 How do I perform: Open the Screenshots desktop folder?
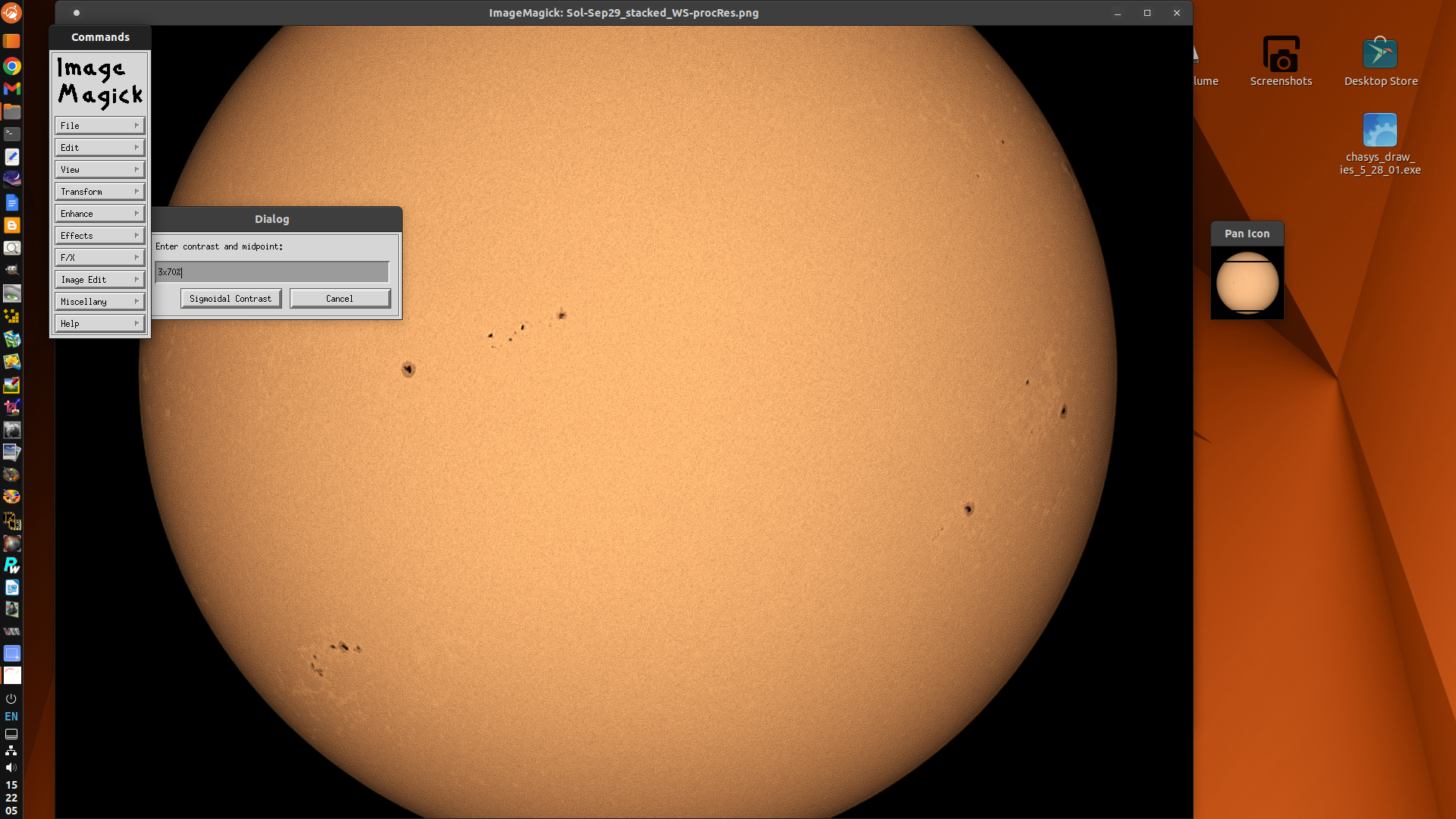tap(1281, 61)
